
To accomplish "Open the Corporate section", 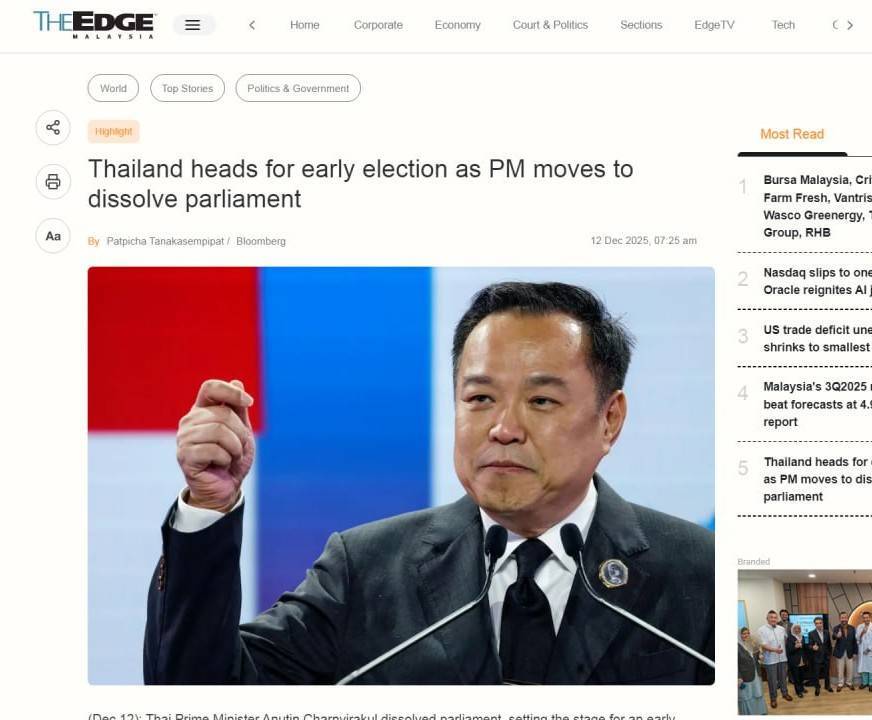I will 378,25.
